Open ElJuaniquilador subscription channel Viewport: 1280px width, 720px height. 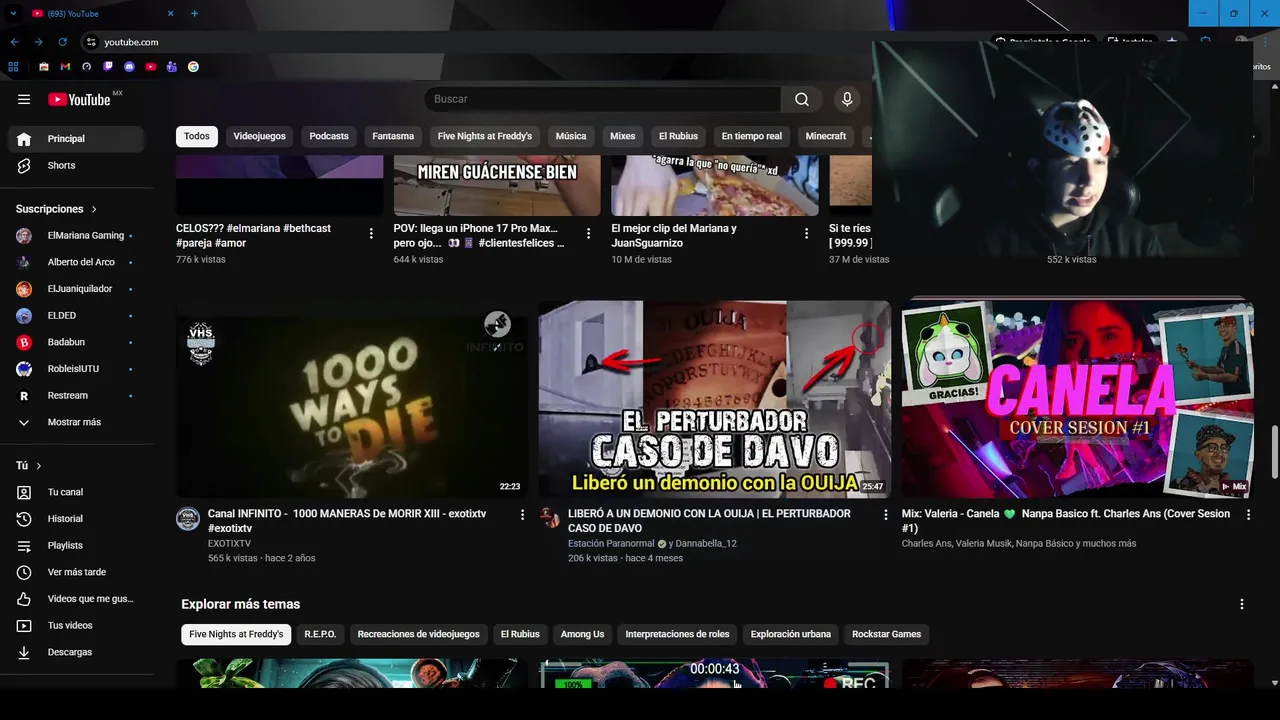point(76,289)
